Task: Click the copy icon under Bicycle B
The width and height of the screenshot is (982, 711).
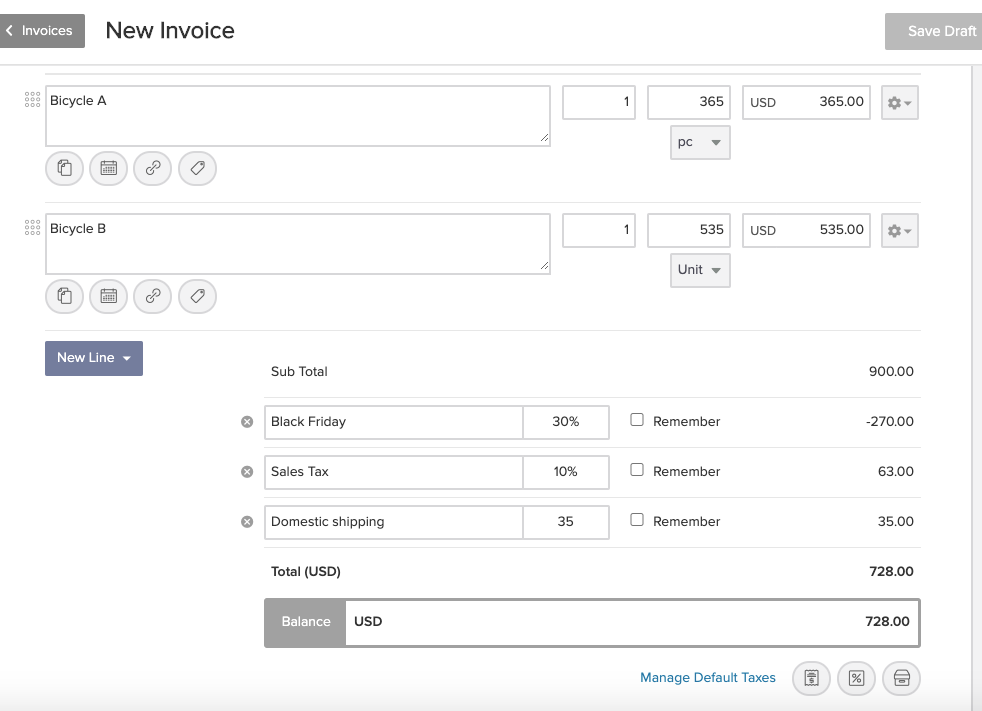Action: [x=65, y=296]
